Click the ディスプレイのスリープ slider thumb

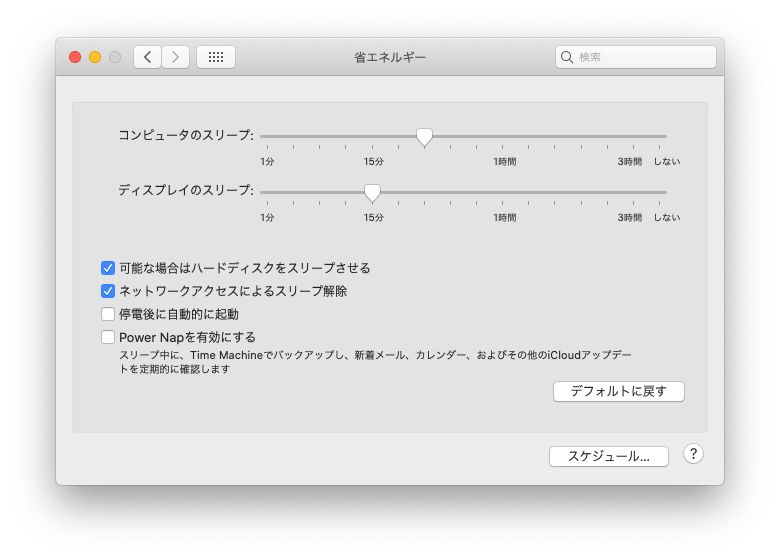372,193
